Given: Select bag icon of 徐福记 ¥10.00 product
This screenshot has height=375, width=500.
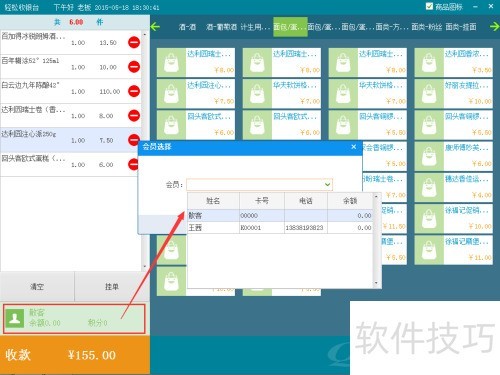Looking at the screenshot, I should pos(429,219).
